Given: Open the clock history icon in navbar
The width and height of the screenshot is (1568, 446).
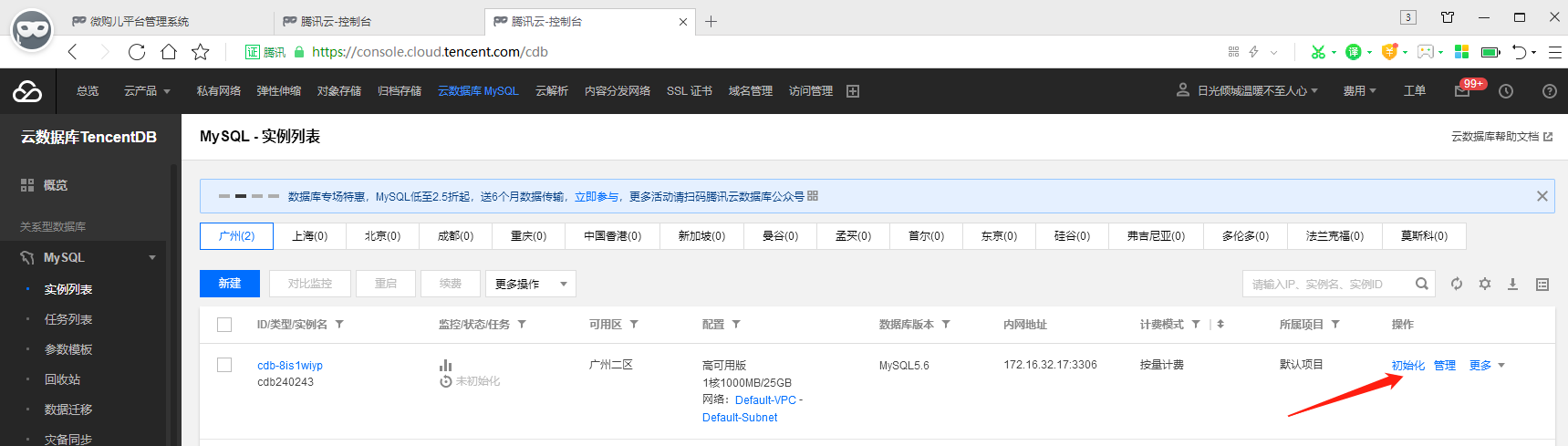Looking at the screenshot, I should [x=1506, y=91].
